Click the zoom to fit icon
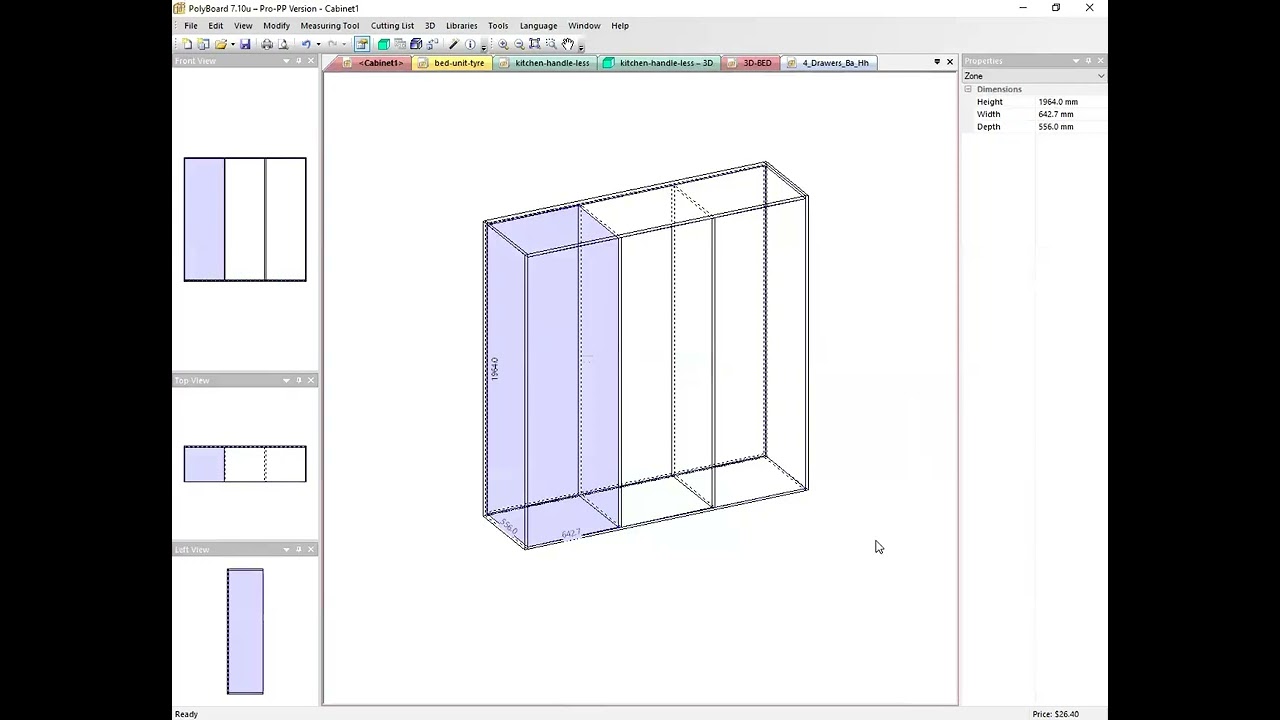The height and width of the screenshot is (720, 1280). 535,44
